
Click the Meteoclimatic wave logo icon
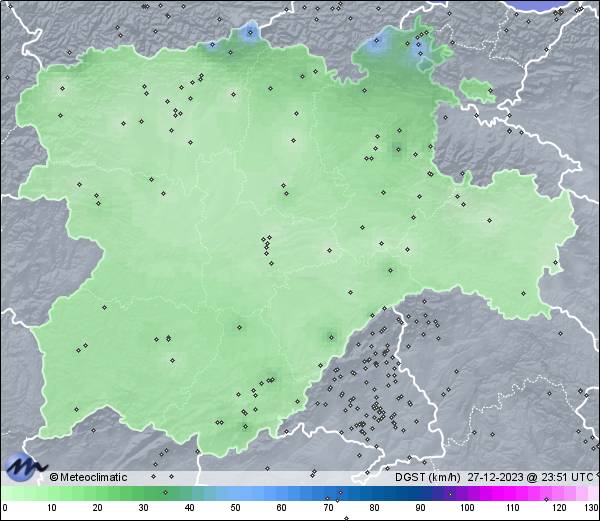[24, 466]
